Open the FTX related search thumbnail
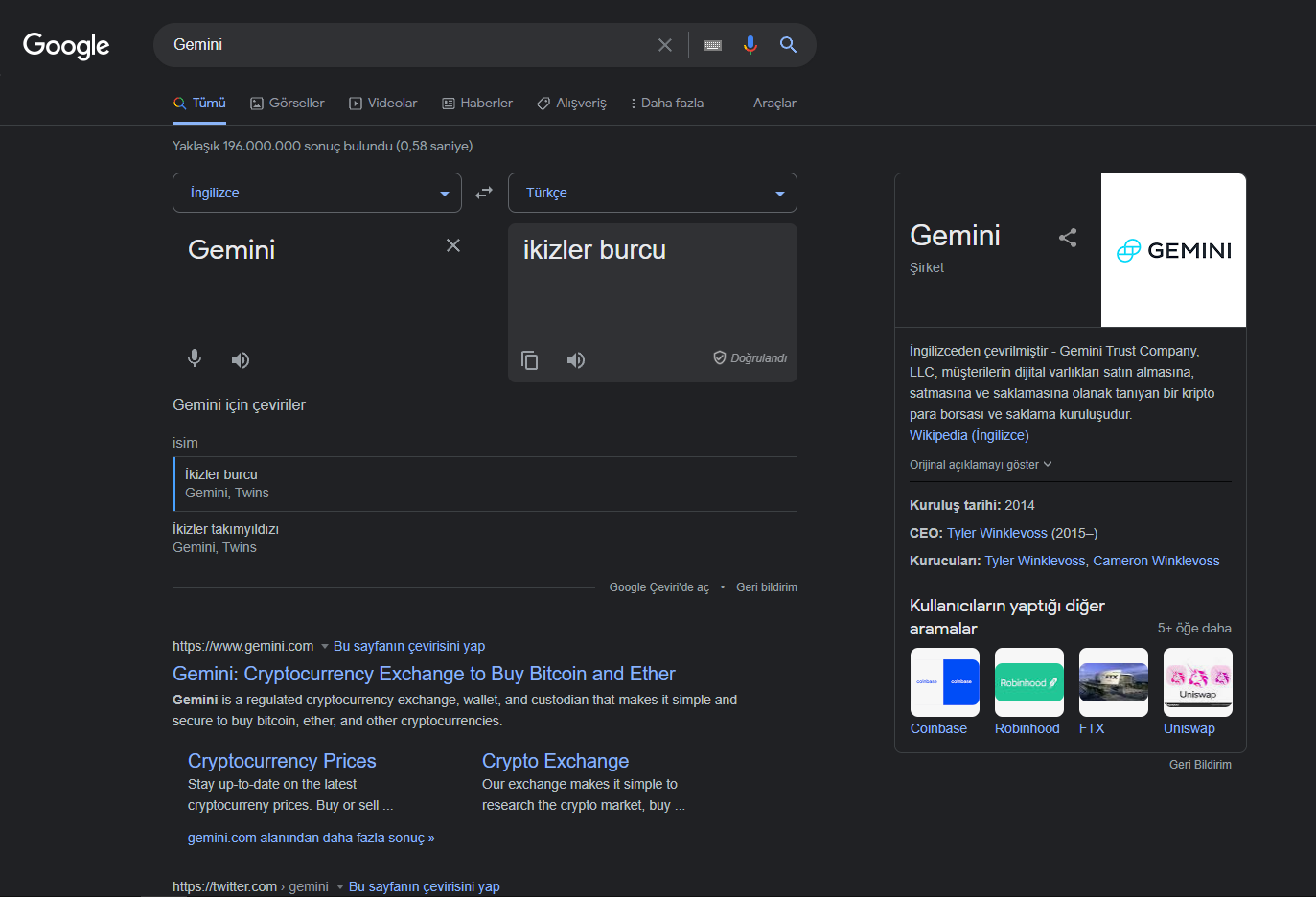The height and width of the screenshot is (897, 1316). (1114, 682)
